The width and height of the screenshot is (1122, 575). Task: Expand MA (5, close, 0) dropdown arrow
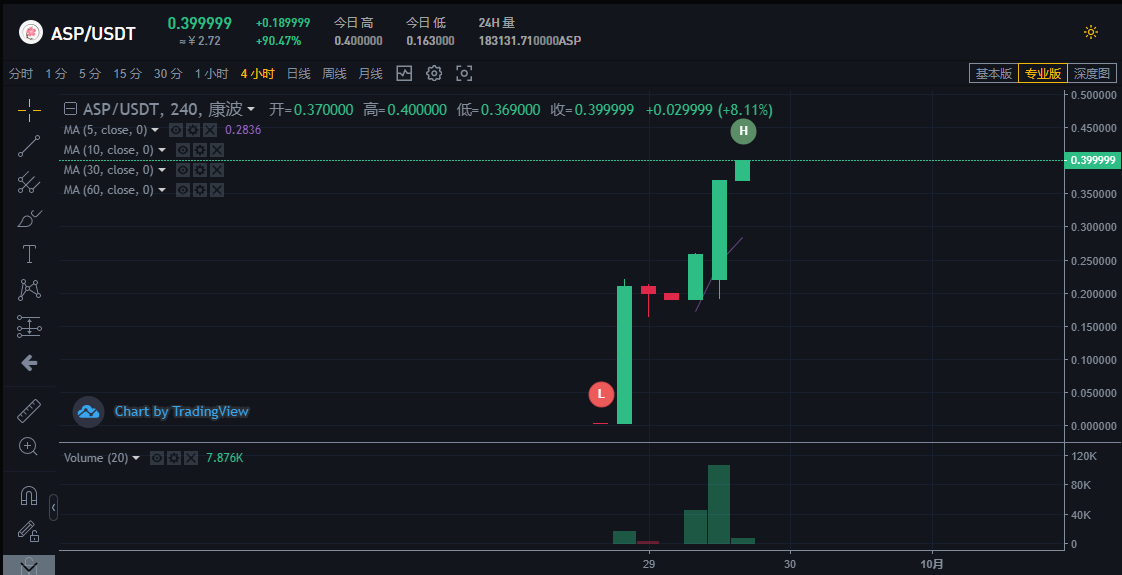(155, 130)
